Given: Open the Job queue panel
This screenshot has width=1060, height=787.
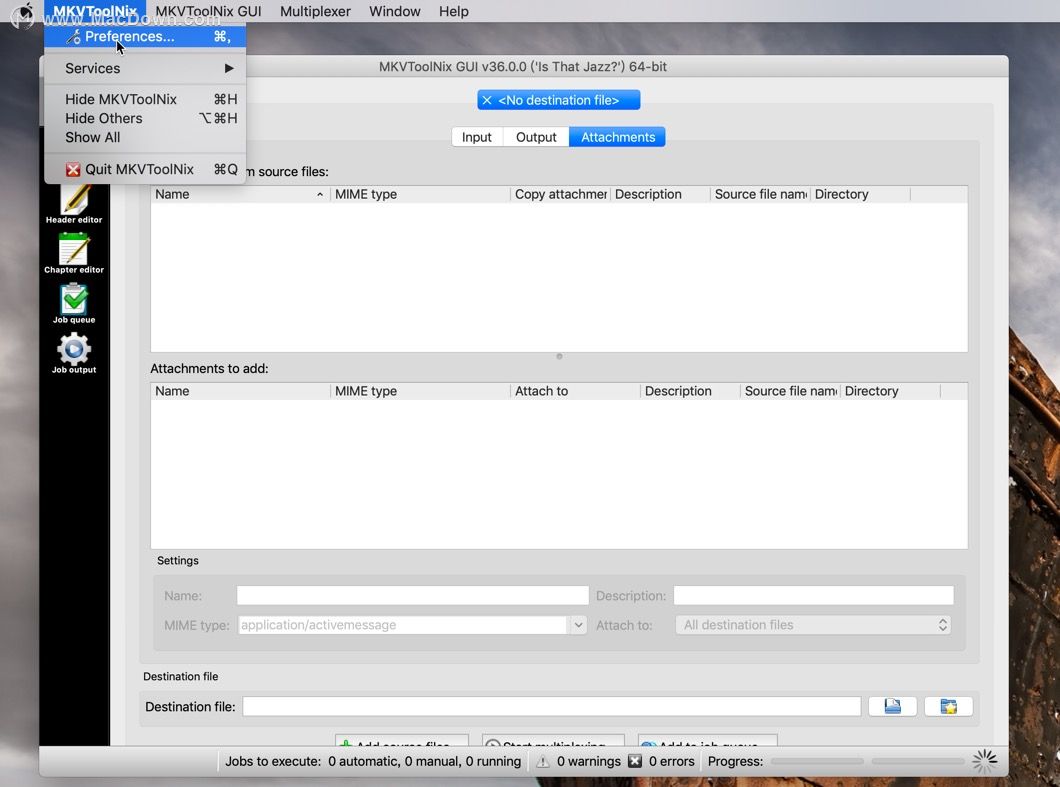Looking at the screenshot, I should [74, 302].
